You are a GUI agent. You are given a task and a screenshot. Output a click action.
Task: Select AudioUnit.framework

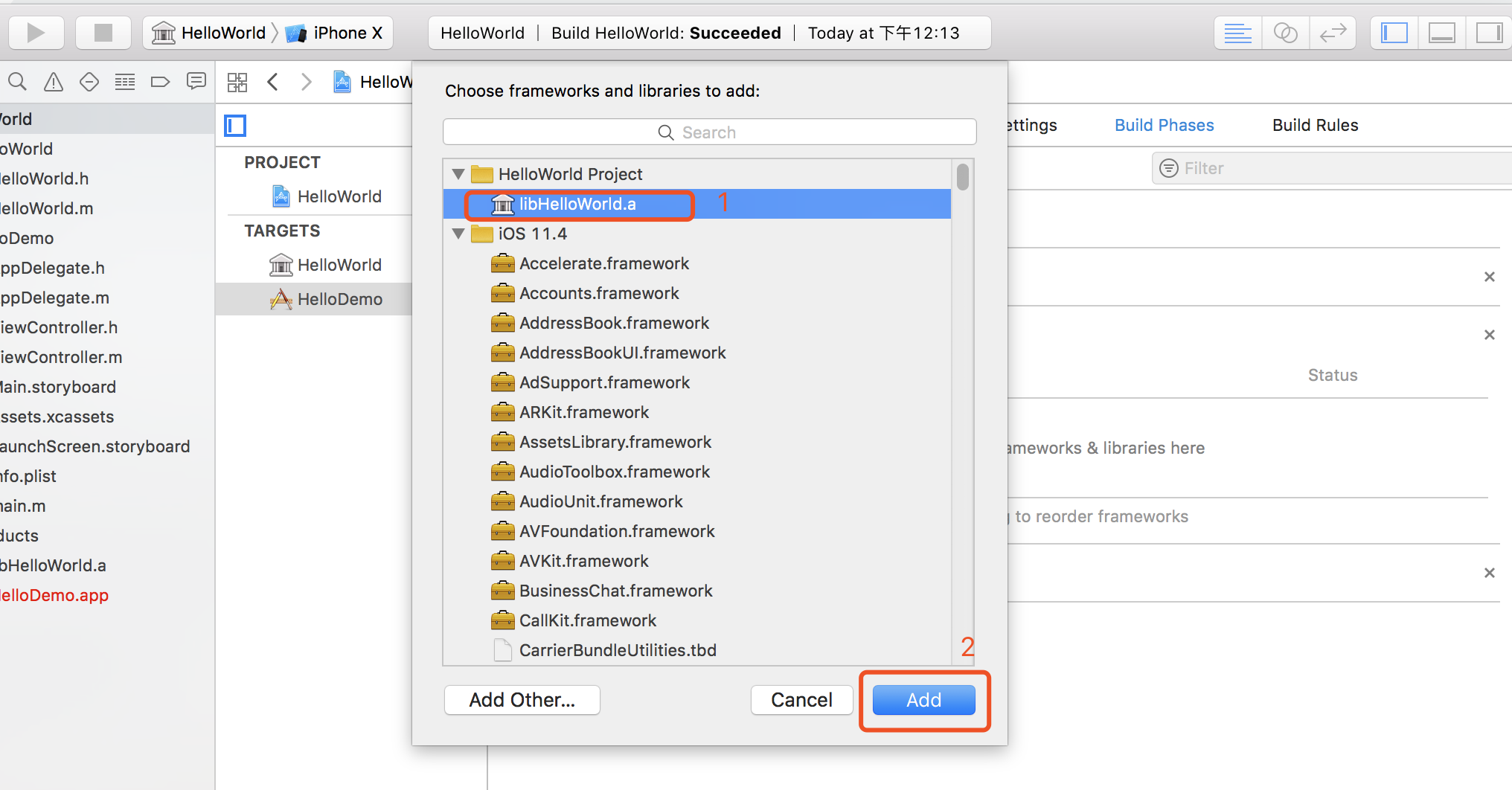pyautogui.click(x=696, y=501)
